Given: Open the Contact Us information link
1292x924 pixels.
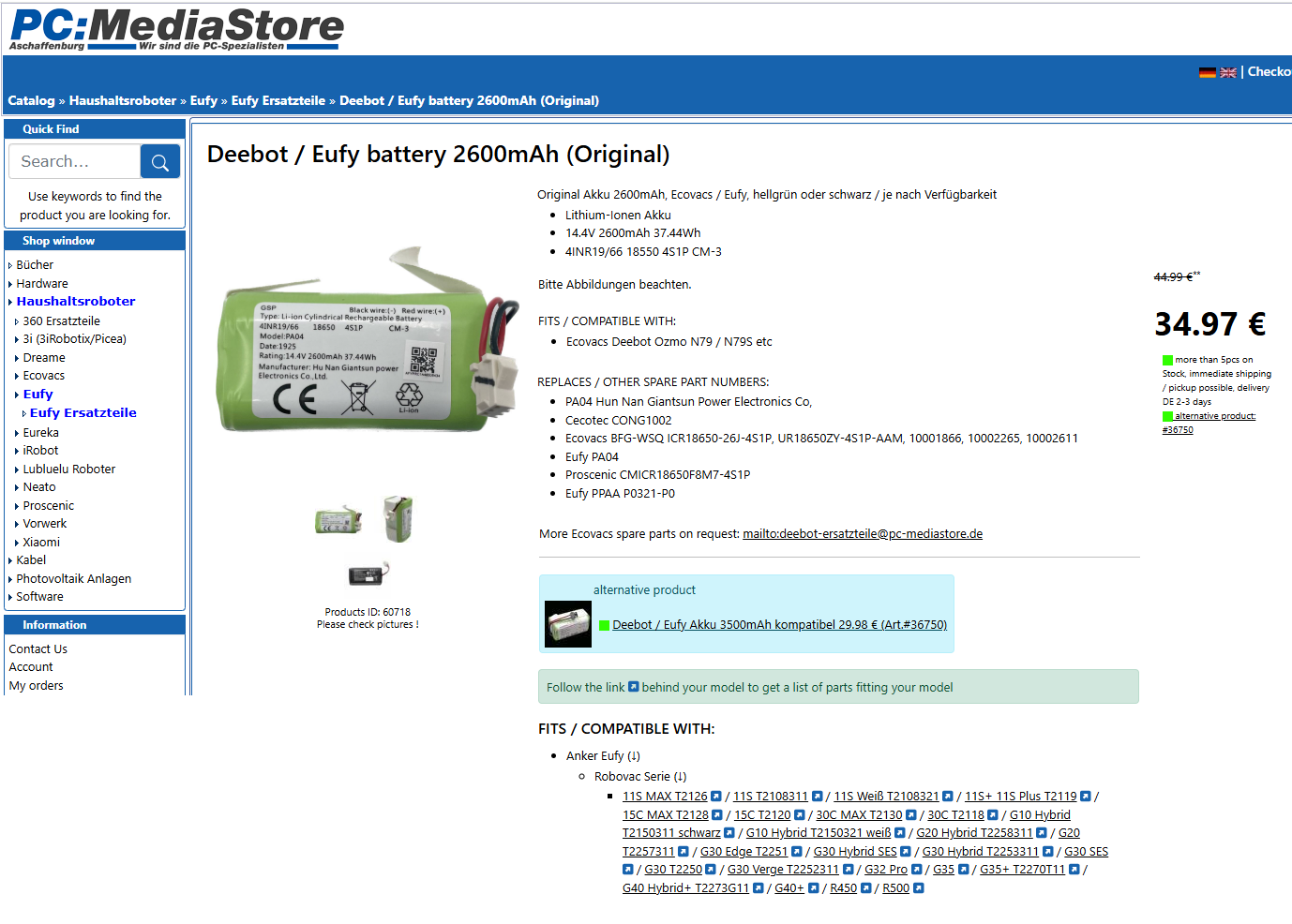Looking at the screenshot, I should point(38,649).
